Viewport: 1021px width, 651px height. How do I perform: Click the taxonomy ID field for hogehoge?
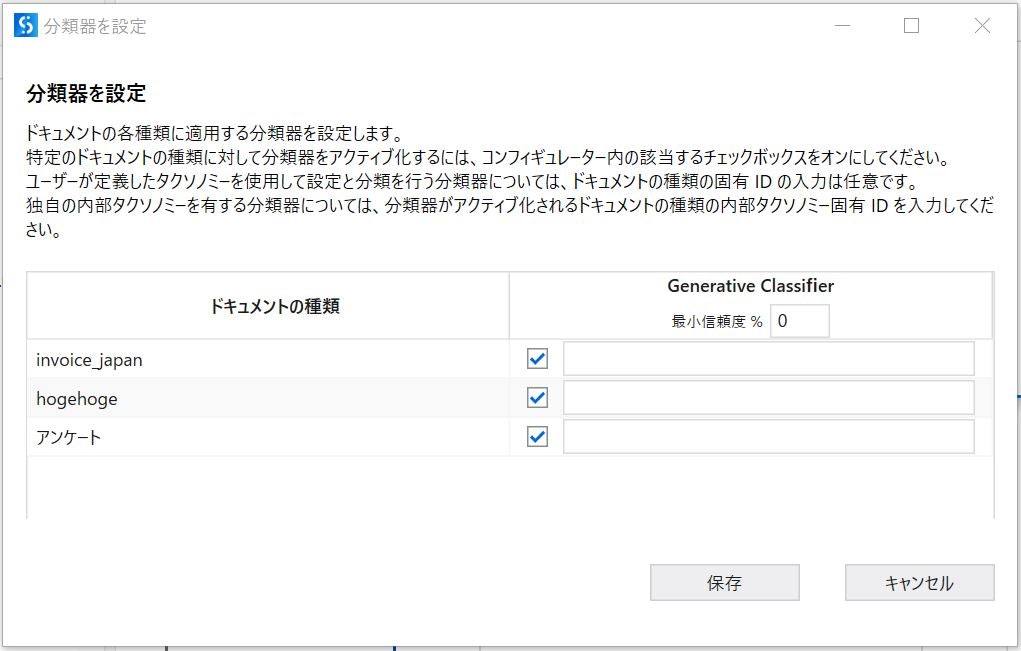click(769, 397)
